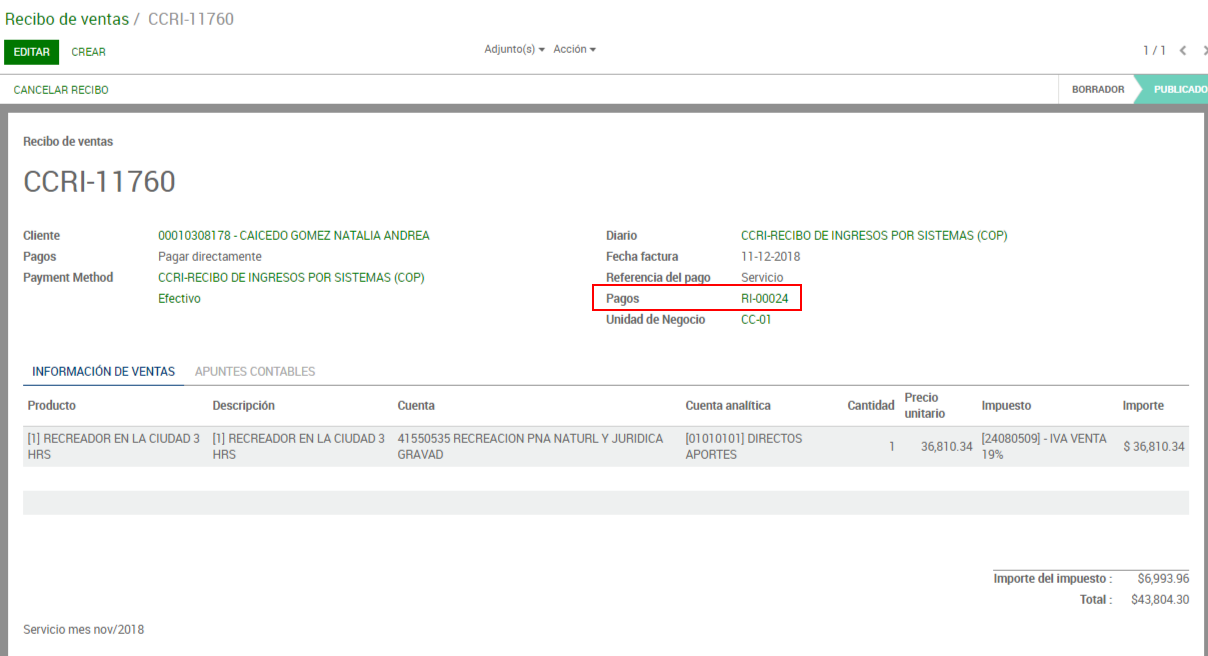Click the Efectivo payment method link

click(x=179, y=299)
